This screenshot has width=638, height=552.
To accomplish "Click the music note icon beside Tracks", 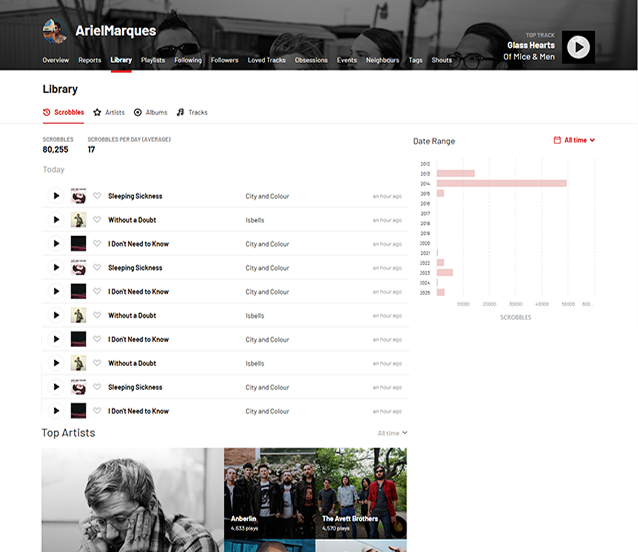I will [x=180, y=113].
